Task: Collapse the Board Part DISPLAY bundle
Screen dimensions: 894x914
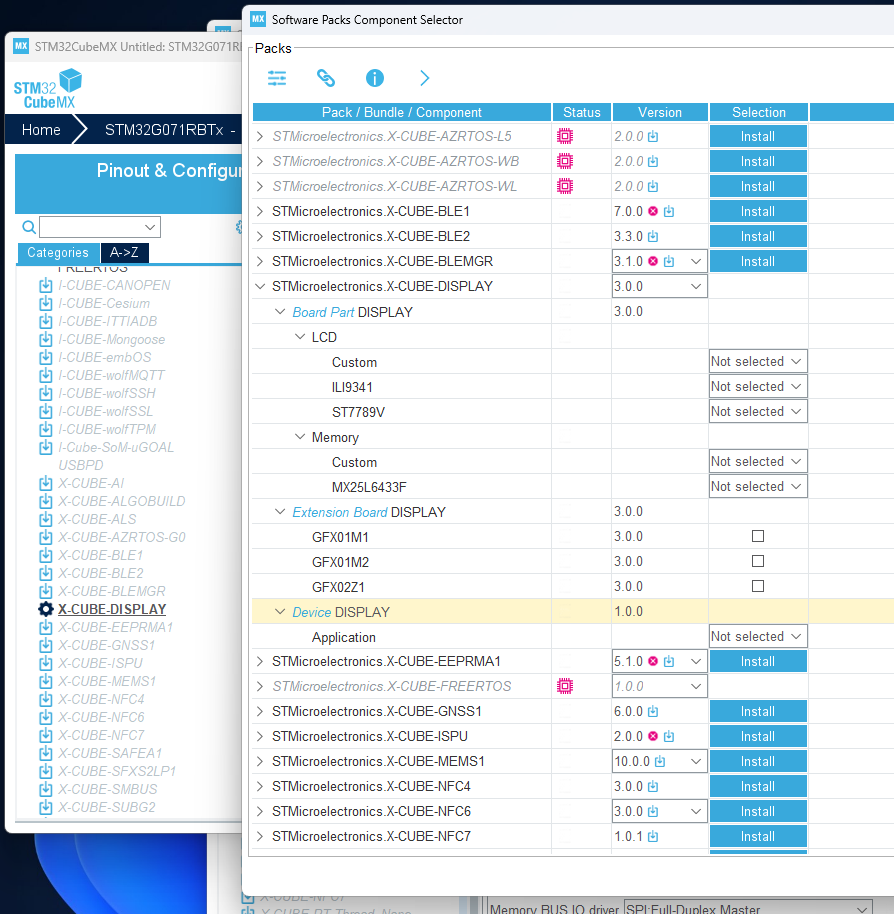Action: (x=280, y=312)
